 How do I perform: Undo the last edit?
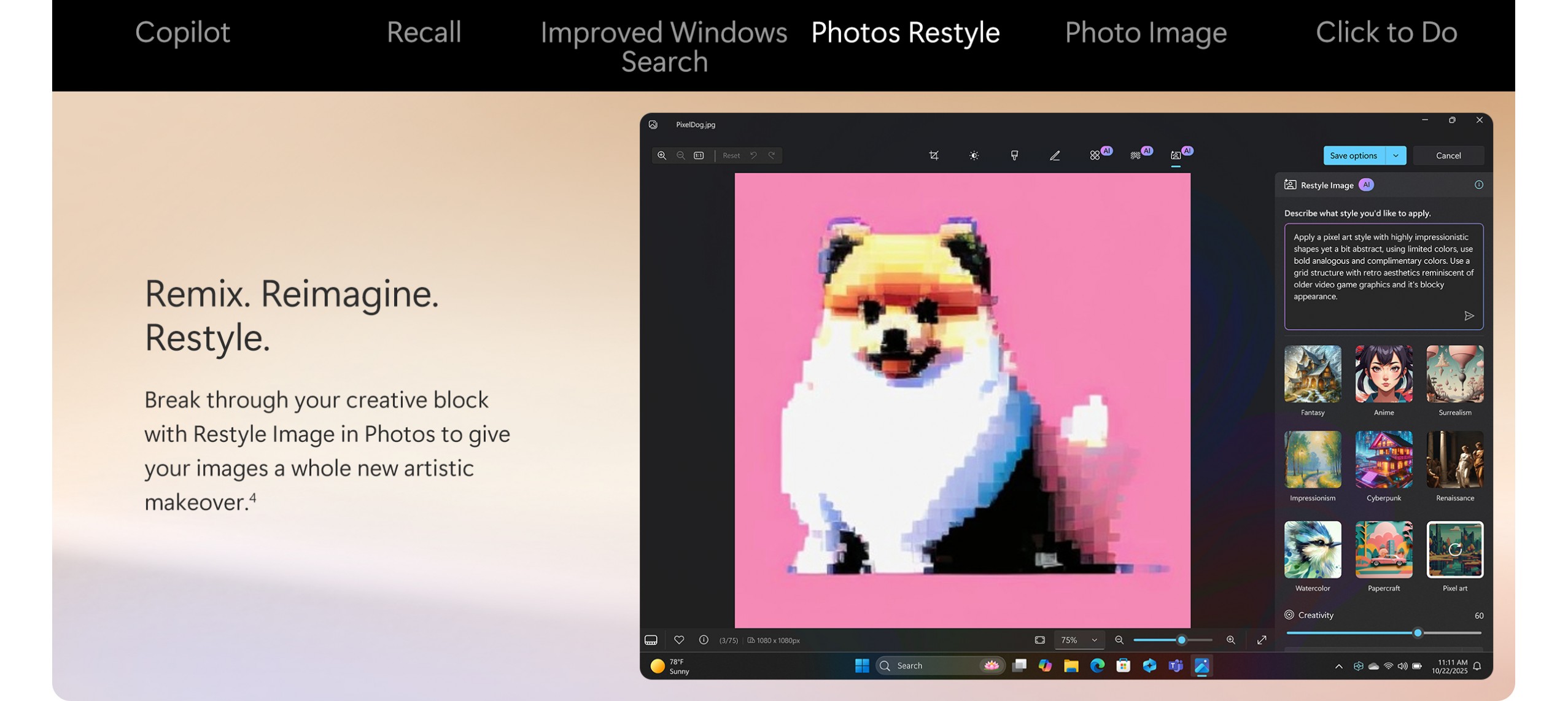(x=753, y=155)
